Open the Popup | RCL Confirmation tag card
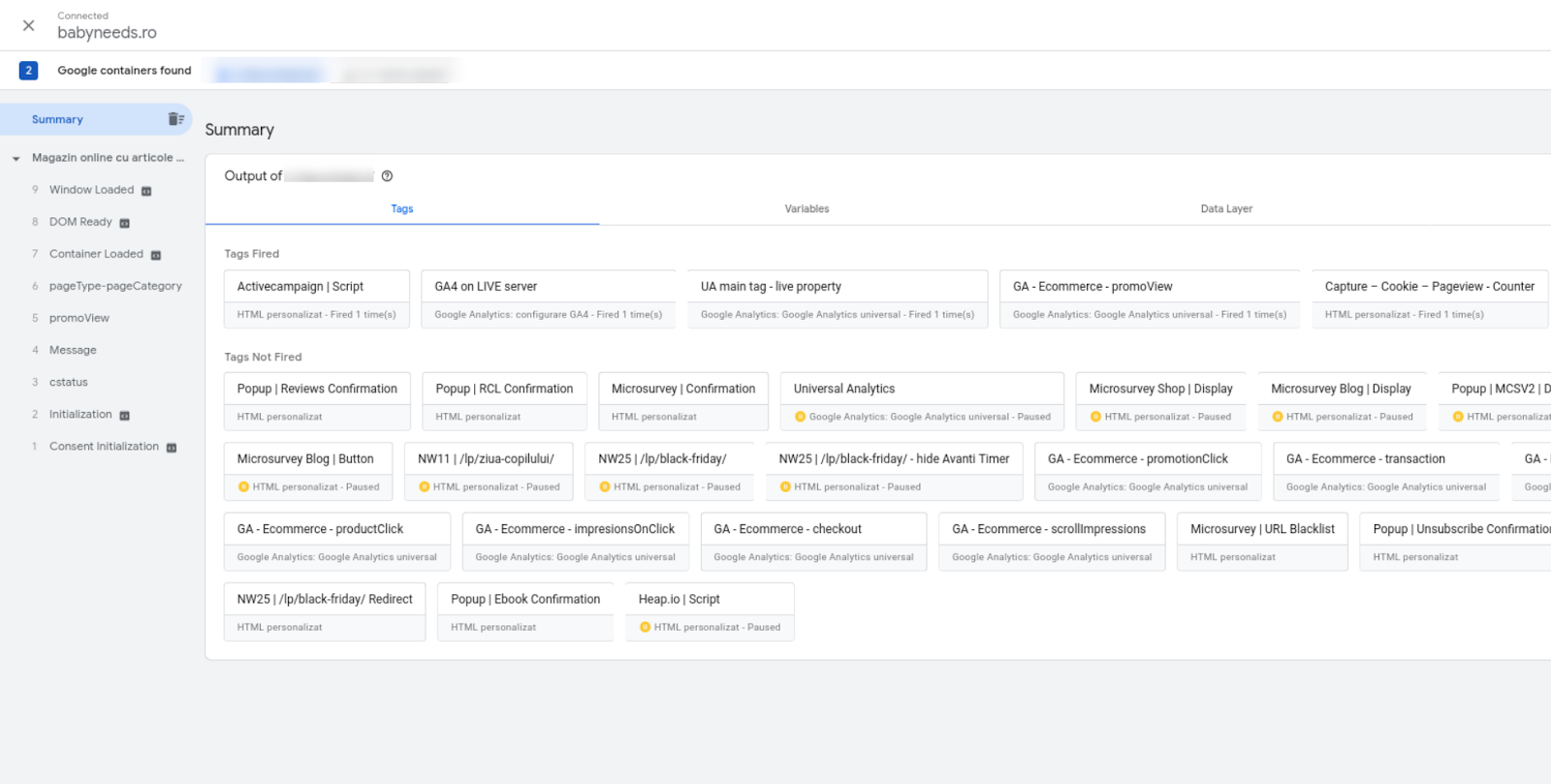The image size is (1551, 784). pyautogui.click(x=504, y=401)
